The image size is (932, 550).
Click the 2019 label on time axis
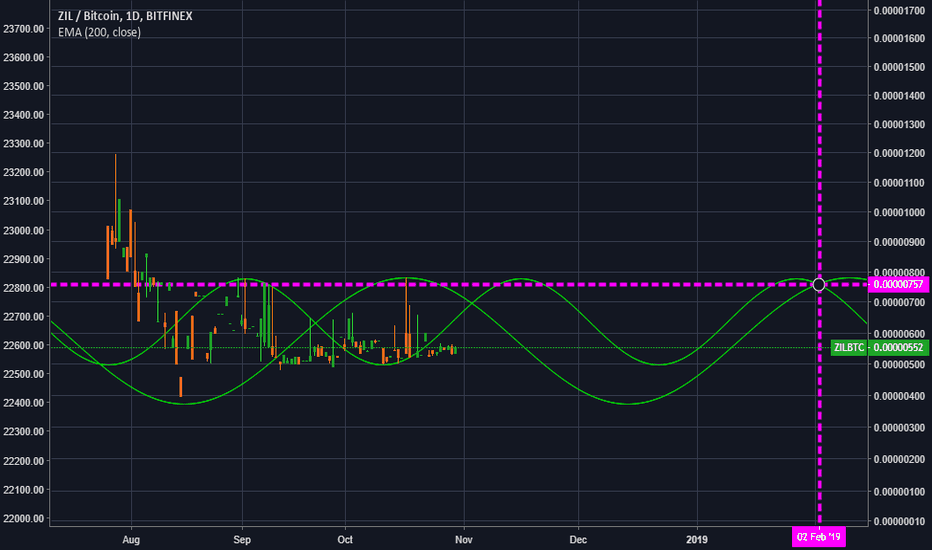[697, 539]
